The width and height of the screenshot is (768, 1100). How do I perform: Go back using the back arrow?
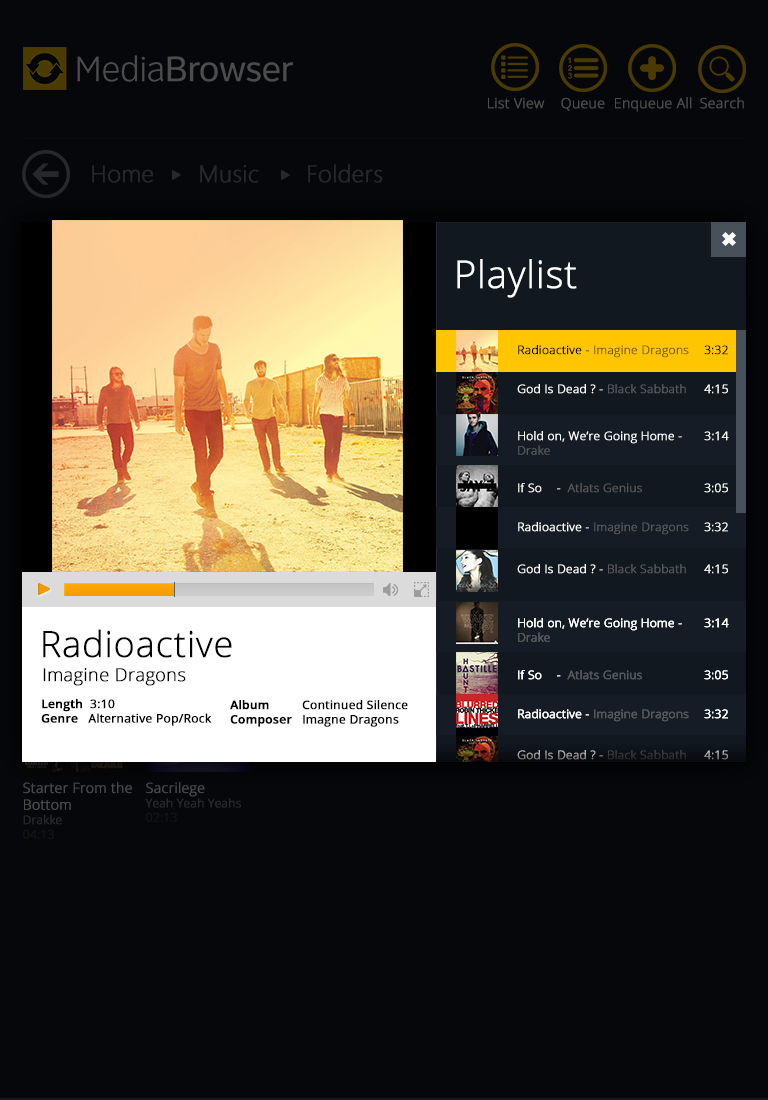[x=46, y=174]
